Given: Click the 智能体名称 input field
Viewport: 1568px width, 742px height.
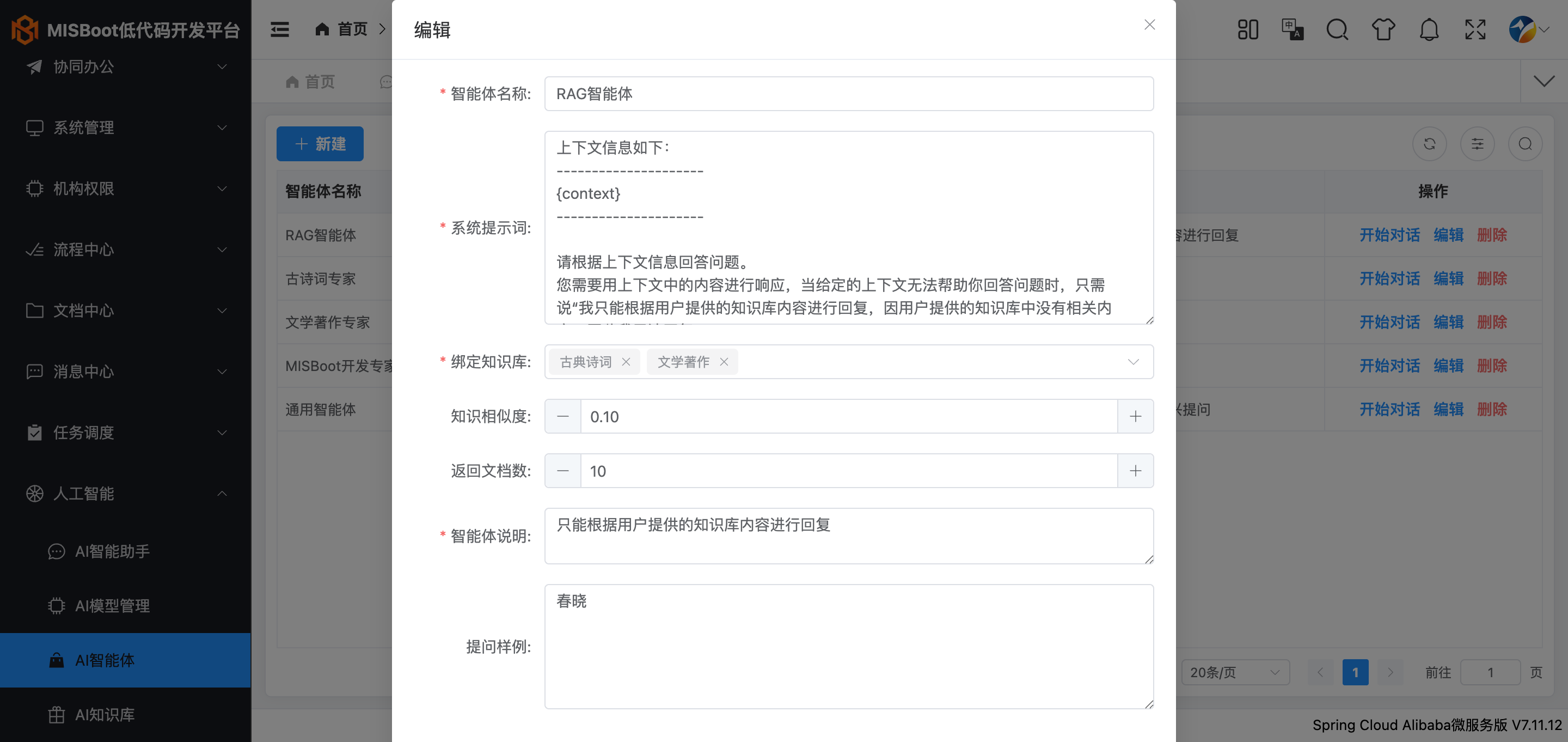Looking at the screenshot, I should [x=849, y=94].
